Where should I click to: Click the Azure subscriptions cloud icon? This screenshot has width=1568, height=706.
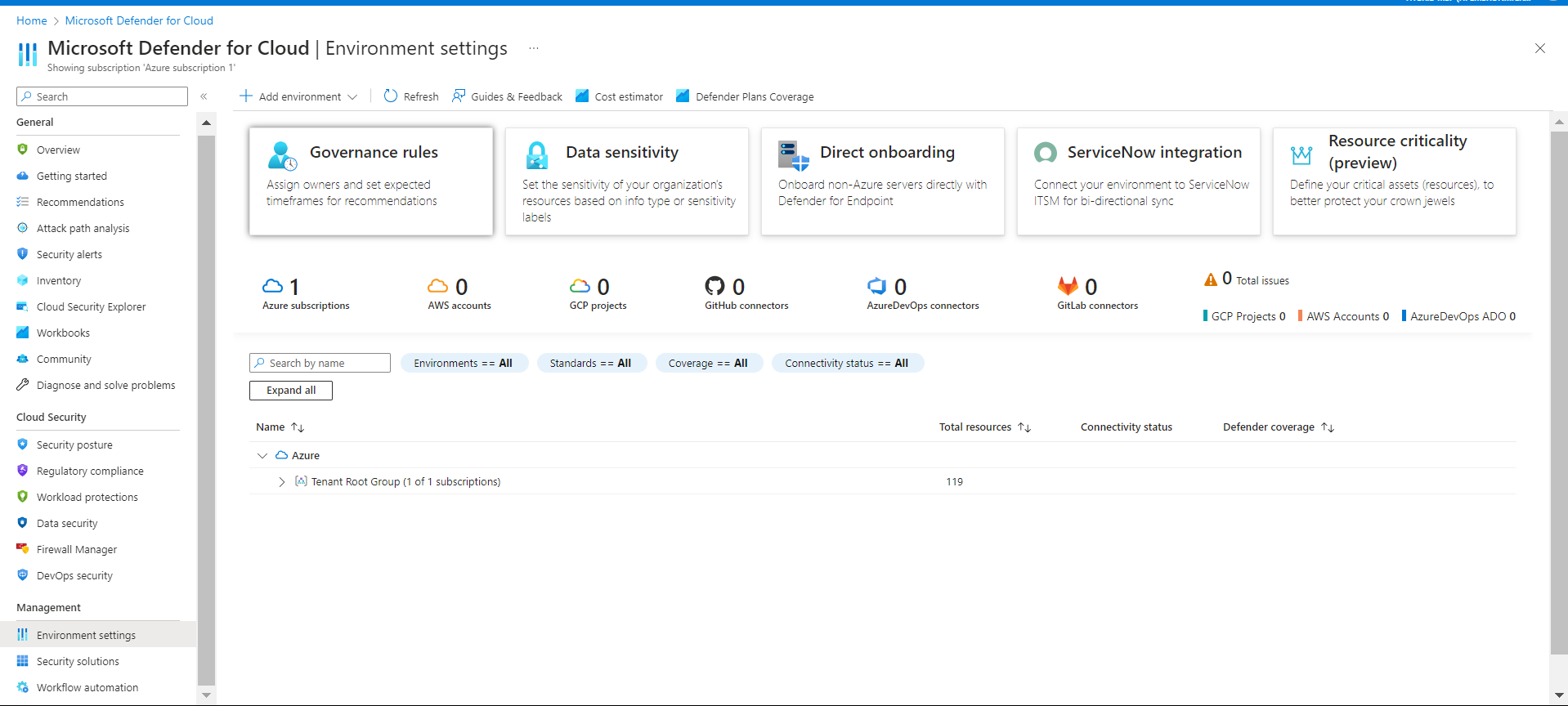272,286
